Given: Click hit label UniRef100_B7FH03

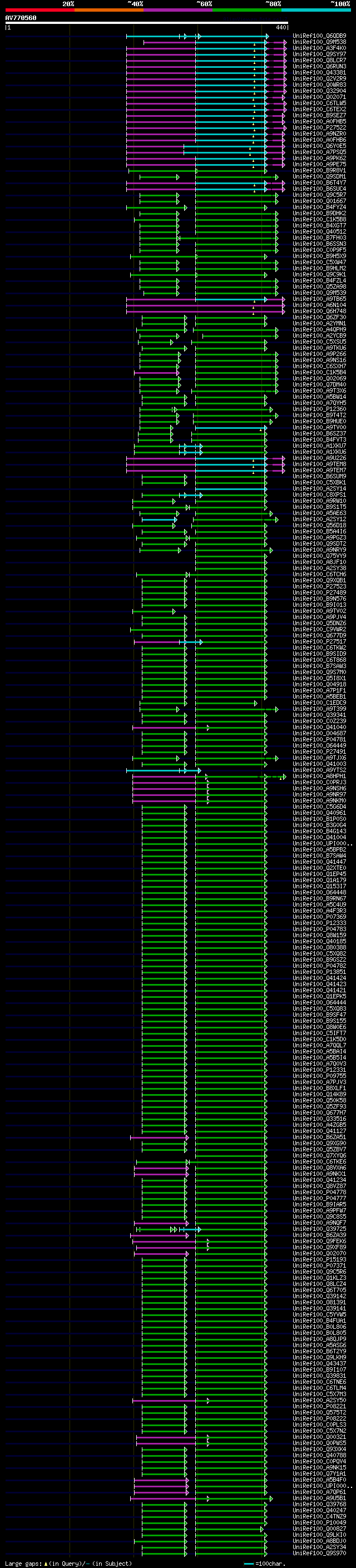Looking at the screenshot, I should point(319,238).
